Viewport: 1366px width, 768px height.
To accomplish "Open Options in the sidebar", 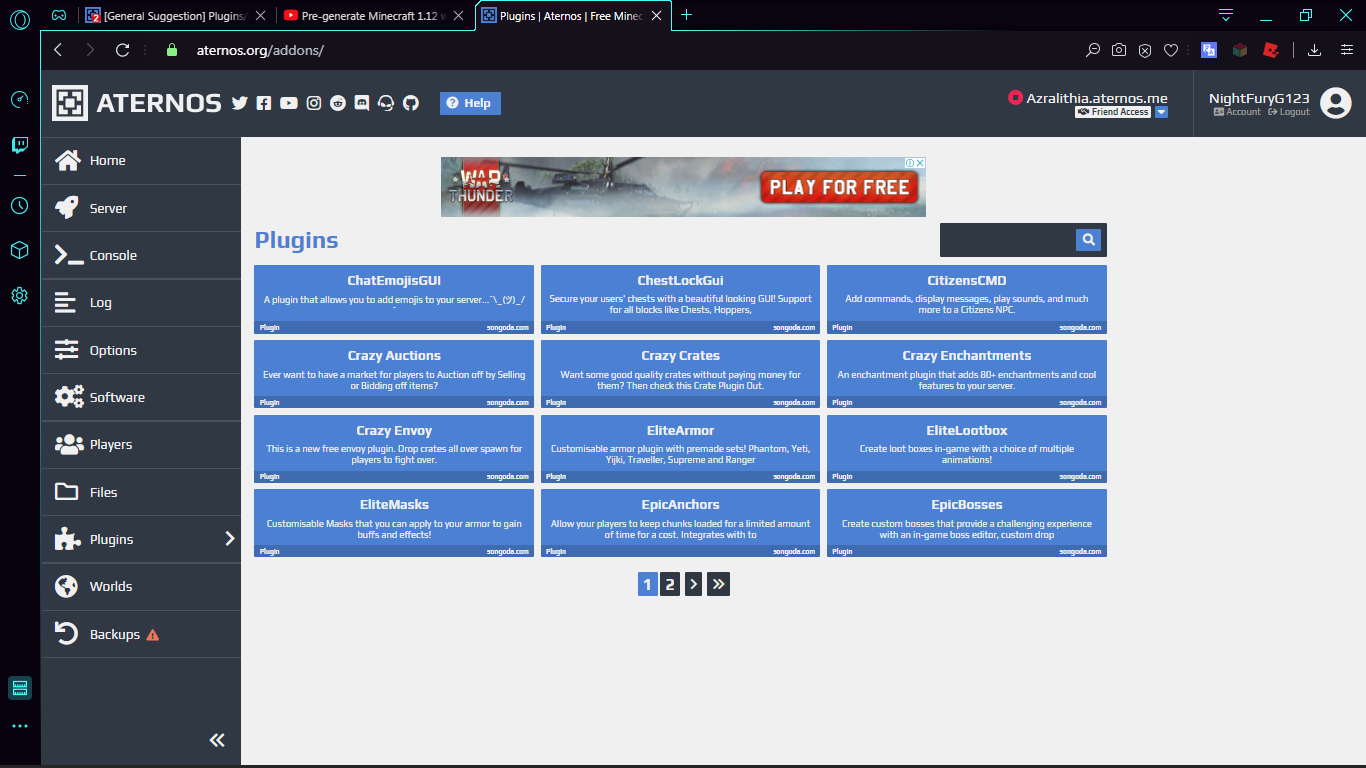I will pyautogui.click(x=141, y=350).
